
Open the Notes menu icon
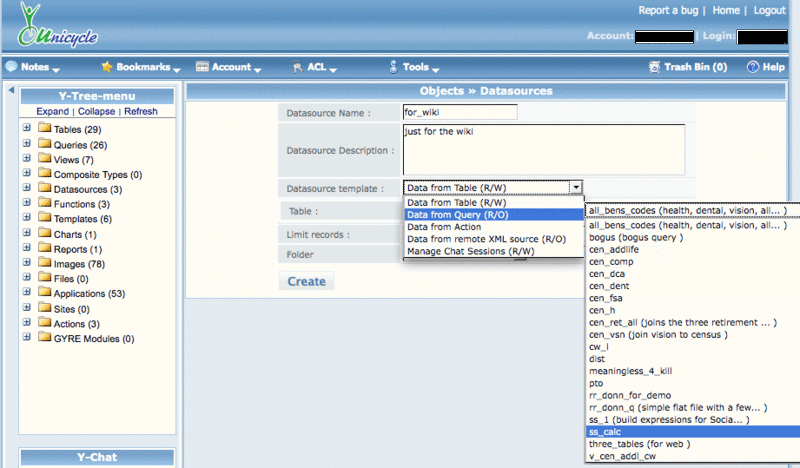[11, 67]
